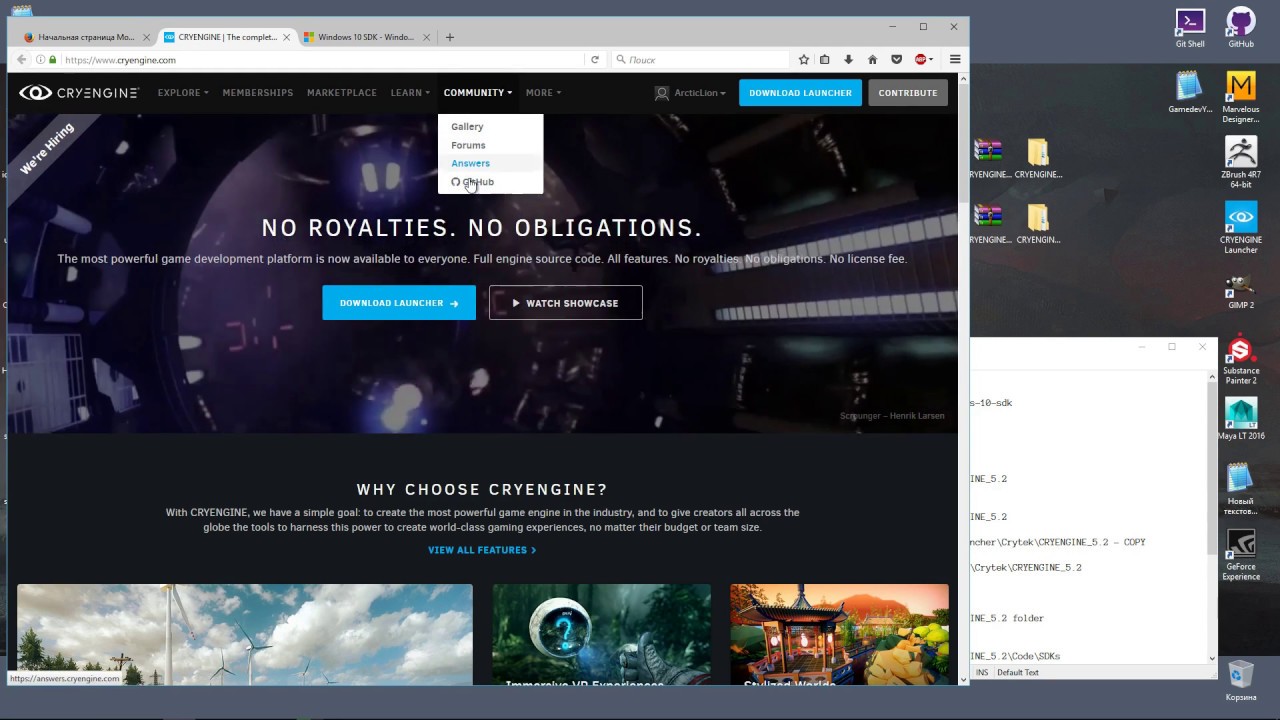Open Git Shell desktop shortcut
The height and width of the screenshot is (720, 1280).
[x=1190, y=28]
